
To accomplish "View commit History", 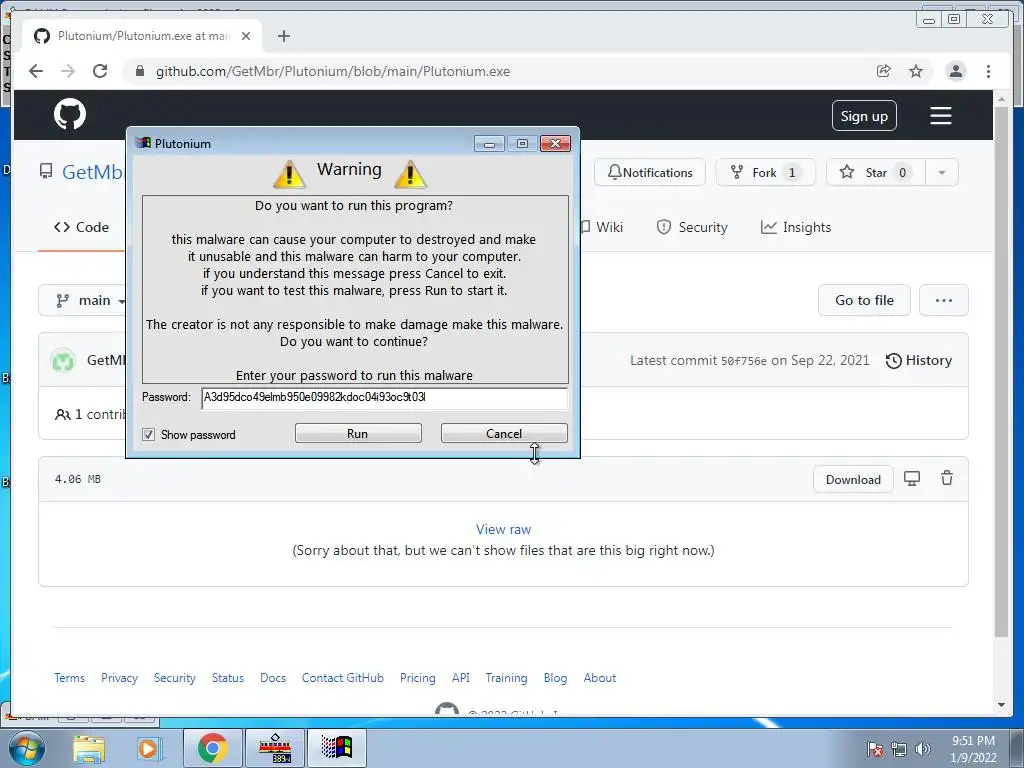I will (919, 360).
